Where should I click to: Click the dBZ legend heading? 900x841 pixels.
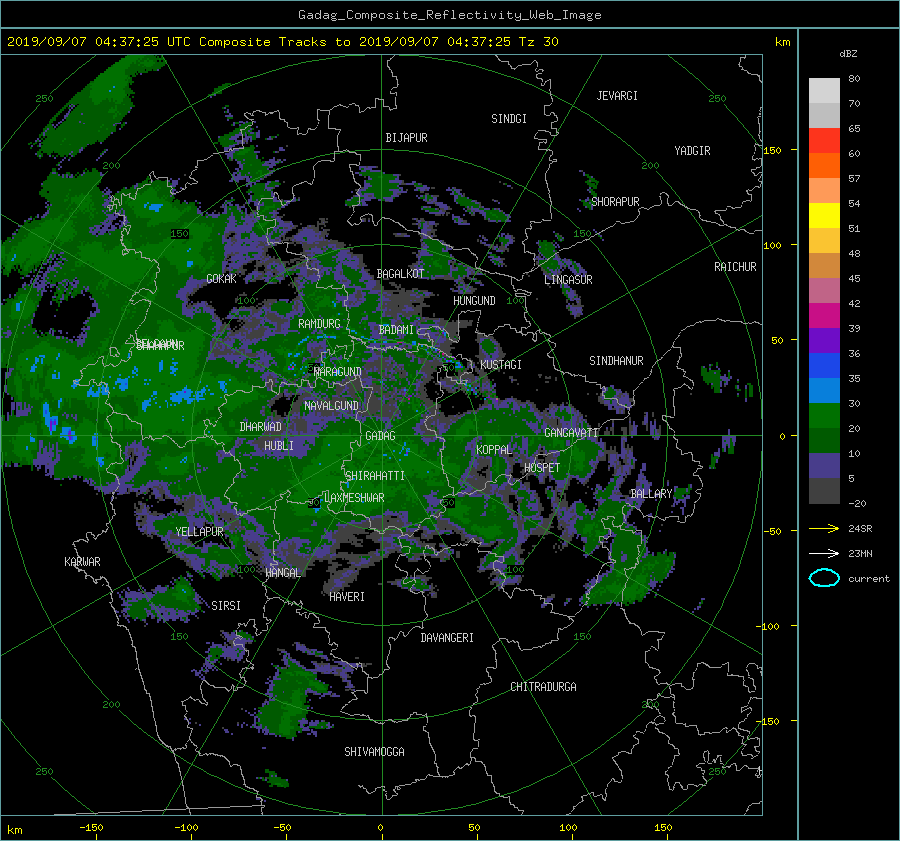[848, 54]
